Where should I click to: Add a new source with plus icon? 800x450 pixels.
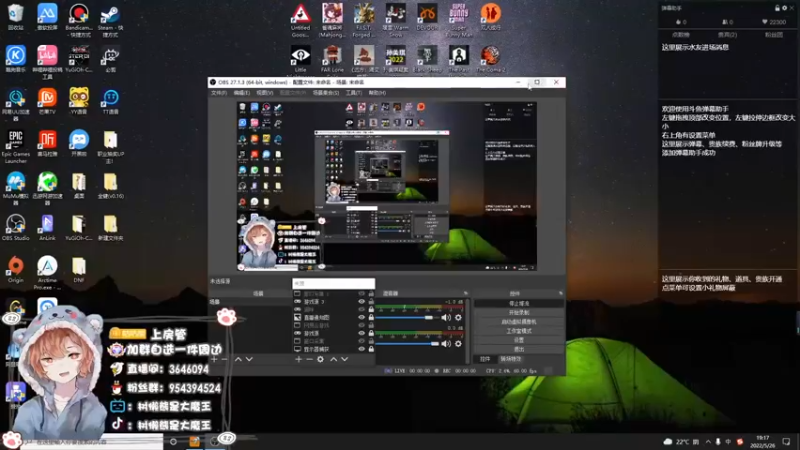[298, 359]
